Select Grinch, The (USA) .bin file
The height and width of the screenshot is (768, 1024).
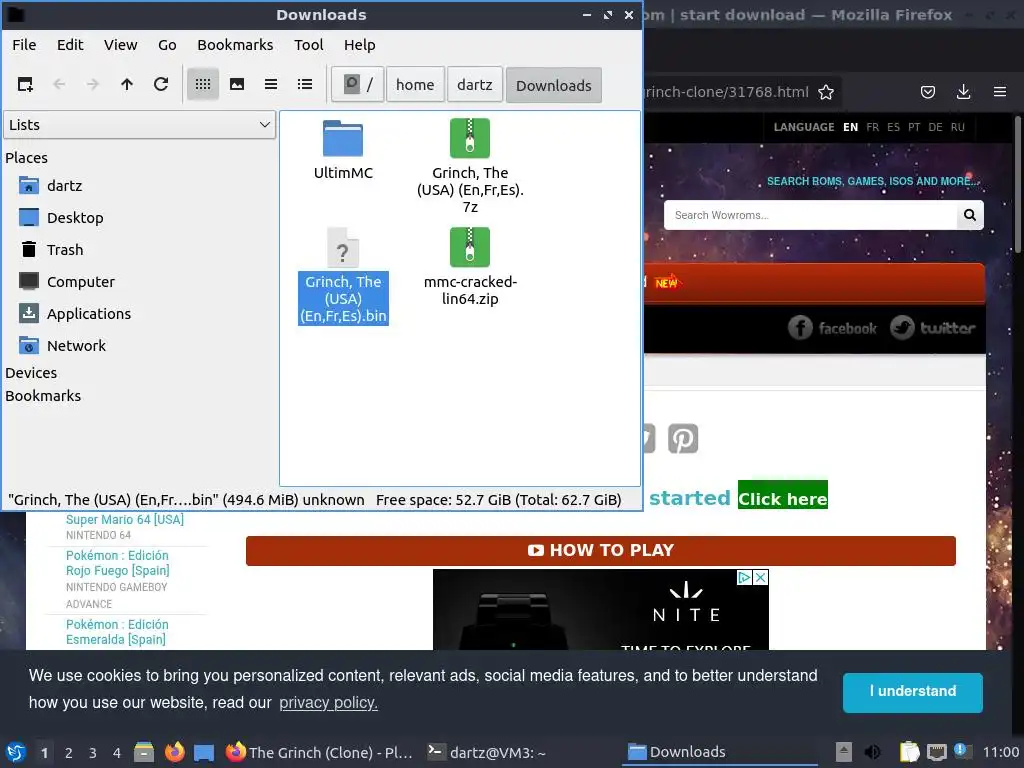(x=343, y=276)
